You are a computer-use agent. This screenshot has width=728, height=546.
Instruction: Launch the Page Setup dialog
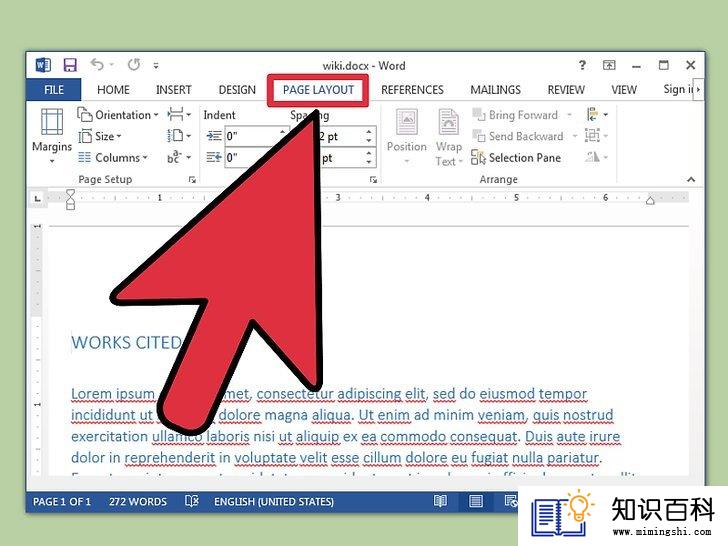(192, 180)
